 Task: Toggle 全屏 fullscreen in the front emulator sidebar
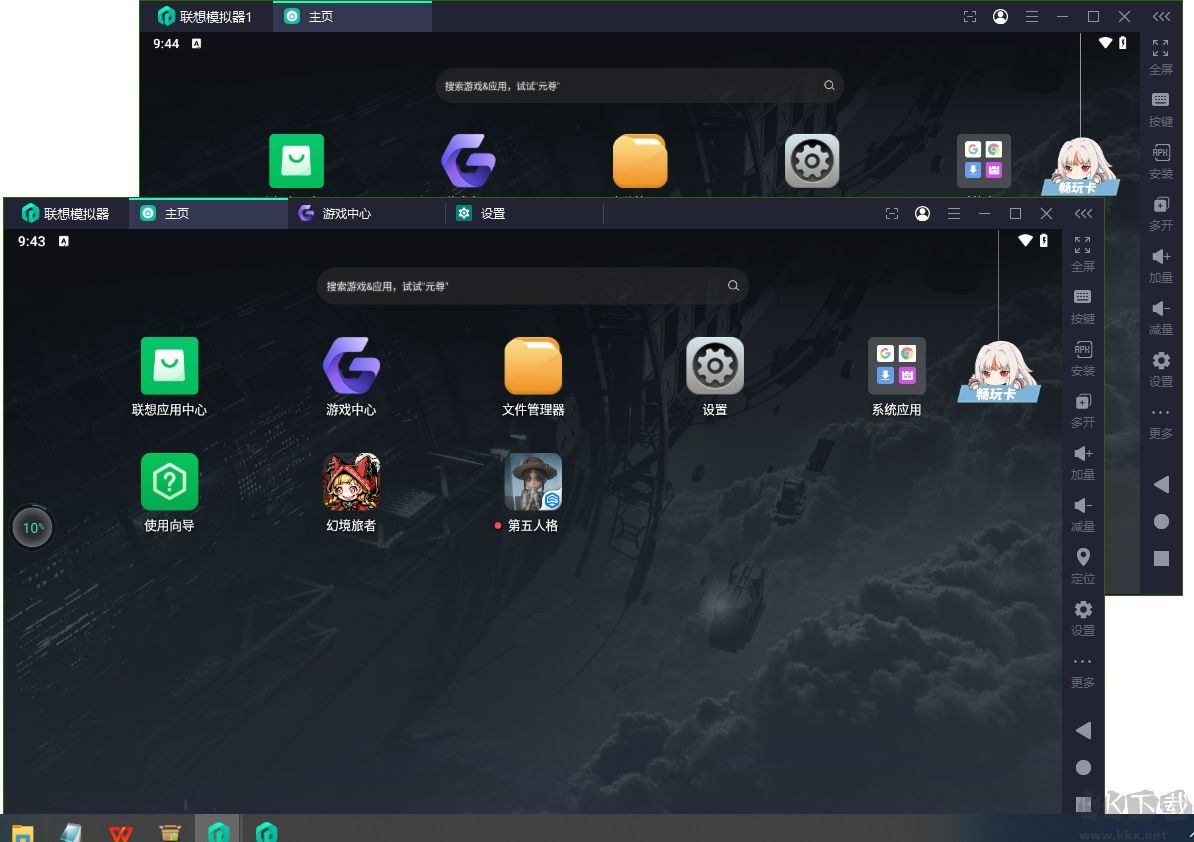coord(1083,252)
